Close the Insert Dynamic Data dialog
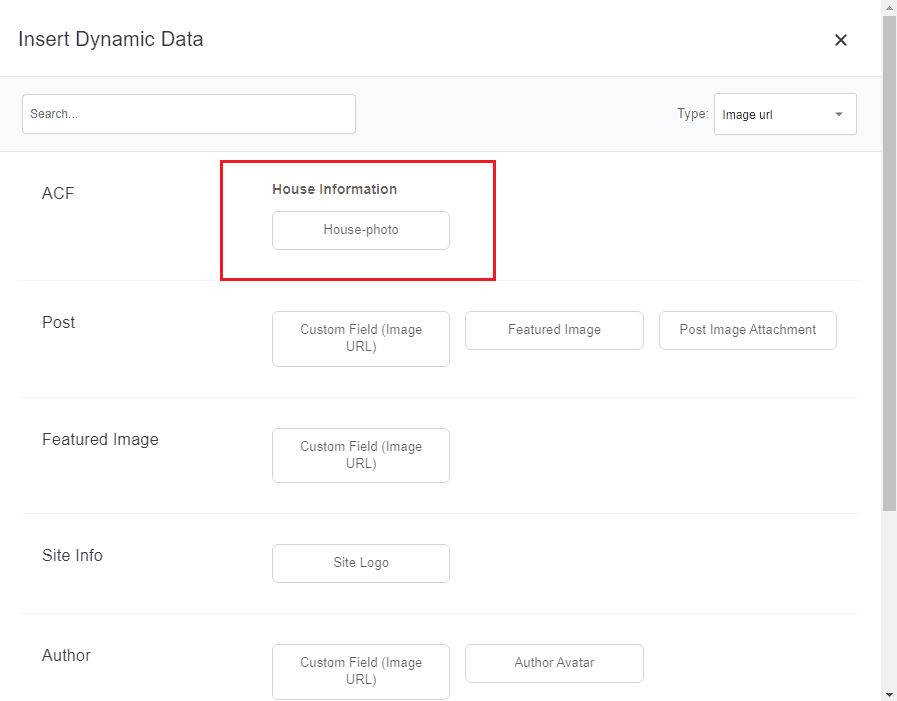The width and height of the screenshot is (897, 701). point(840,40)
